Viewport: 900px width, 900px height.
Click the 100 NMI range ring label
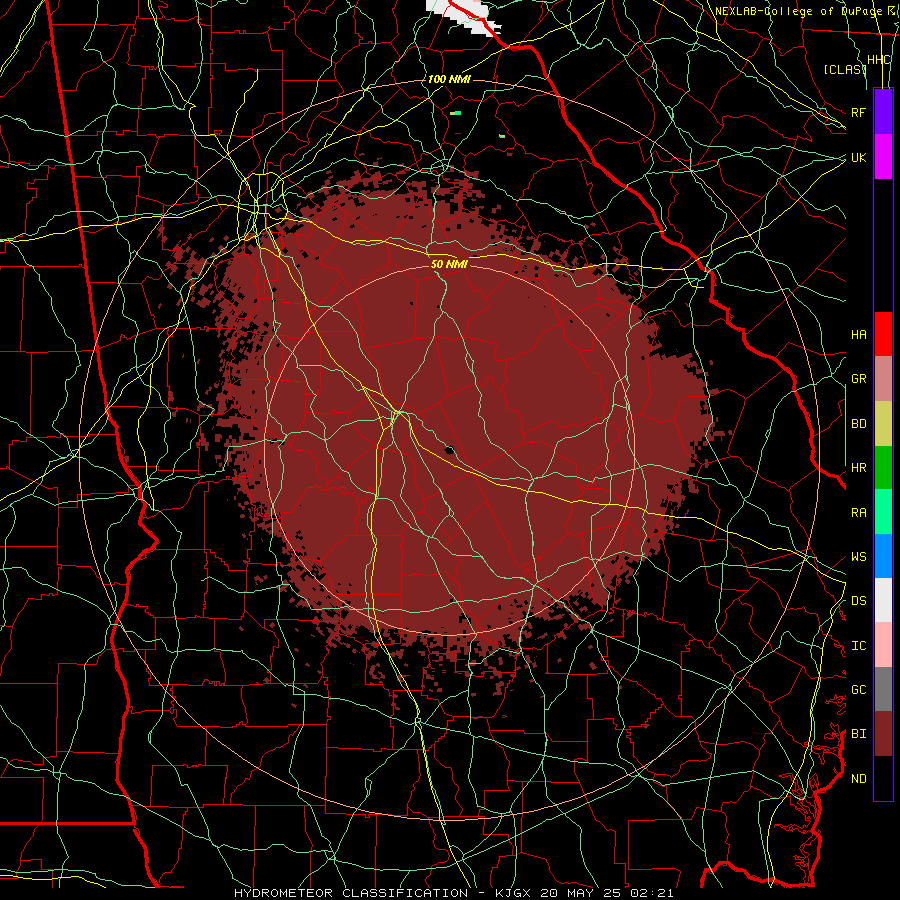pos(449,79)
